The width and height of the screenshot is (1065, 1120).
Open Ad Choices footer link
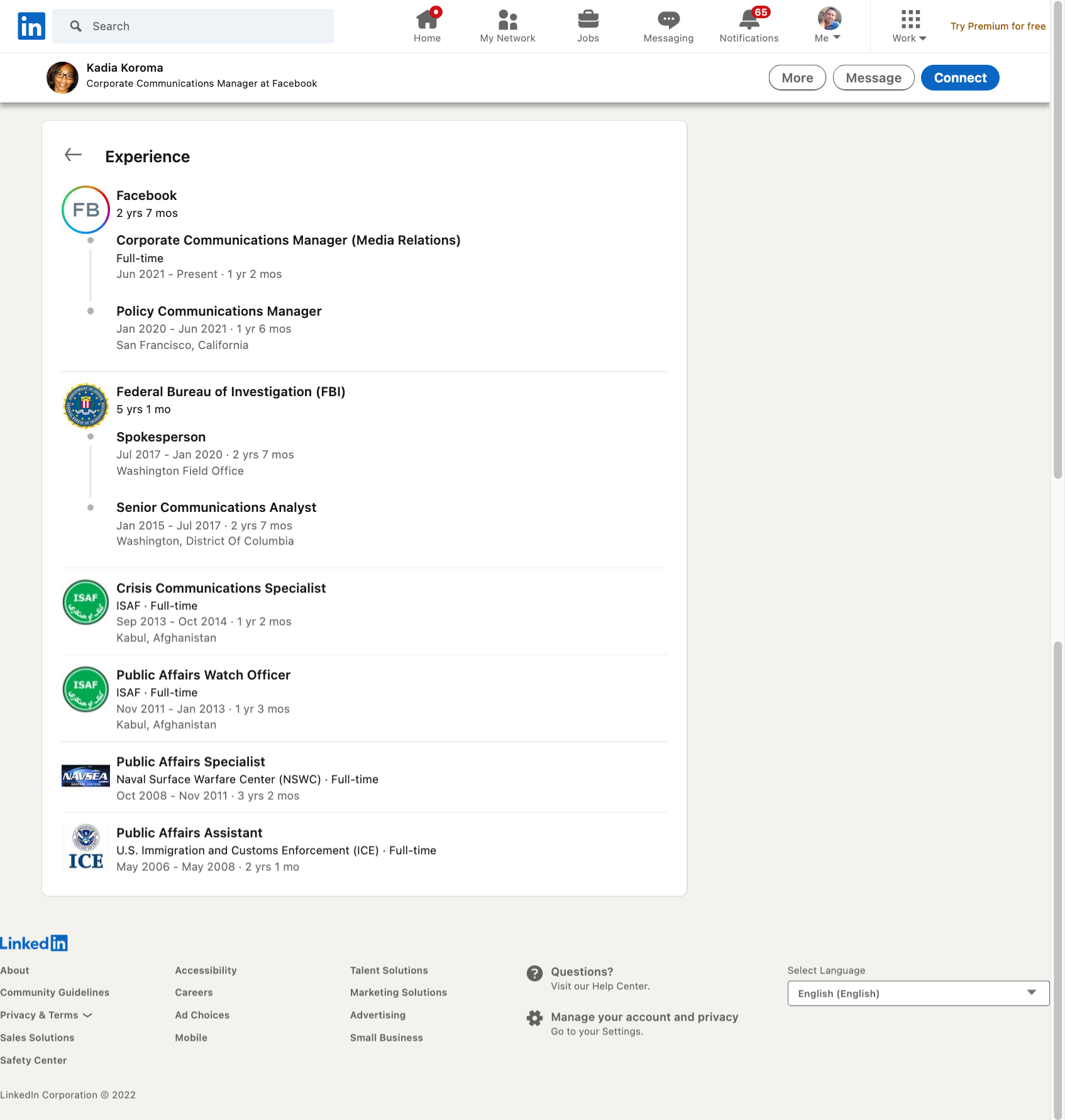(202, 1015)
